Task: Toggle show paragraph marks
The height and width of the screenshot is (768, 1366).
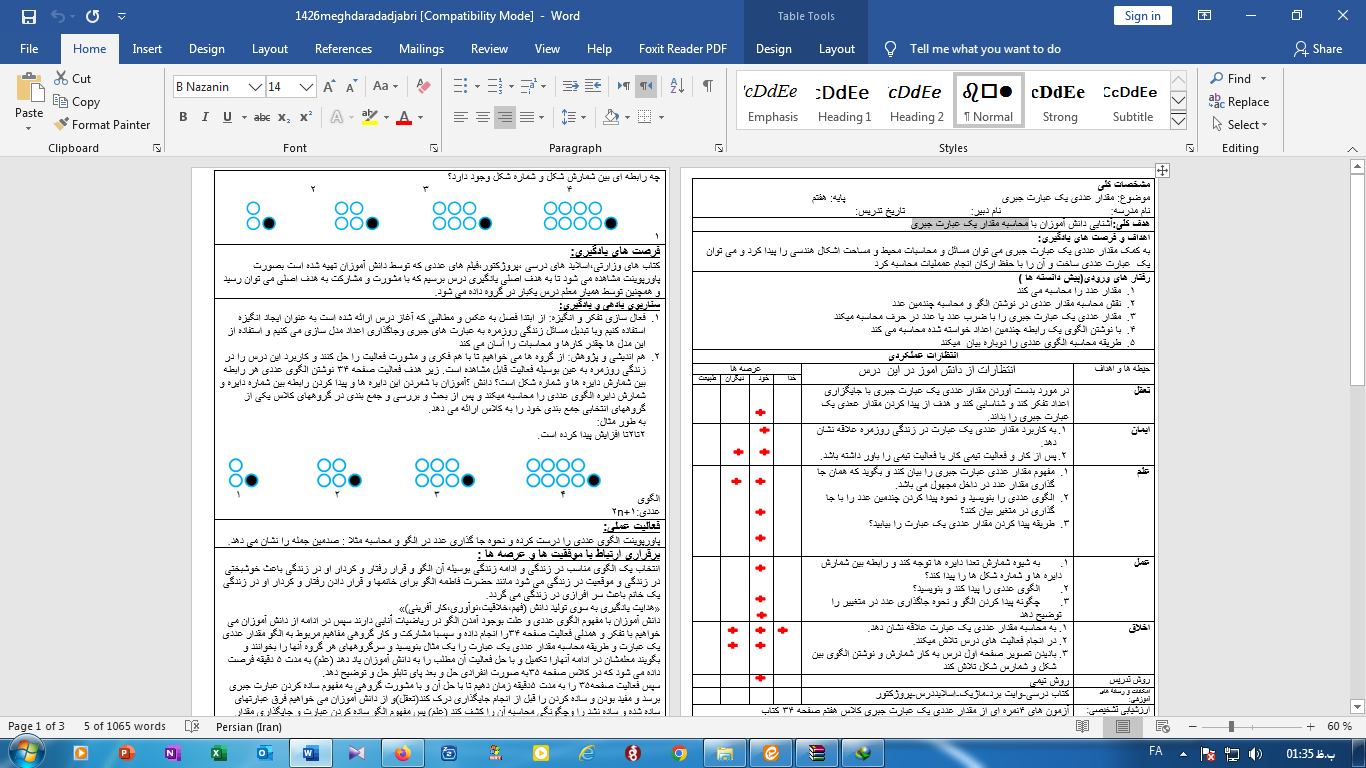Action: (x=707, y=87)
